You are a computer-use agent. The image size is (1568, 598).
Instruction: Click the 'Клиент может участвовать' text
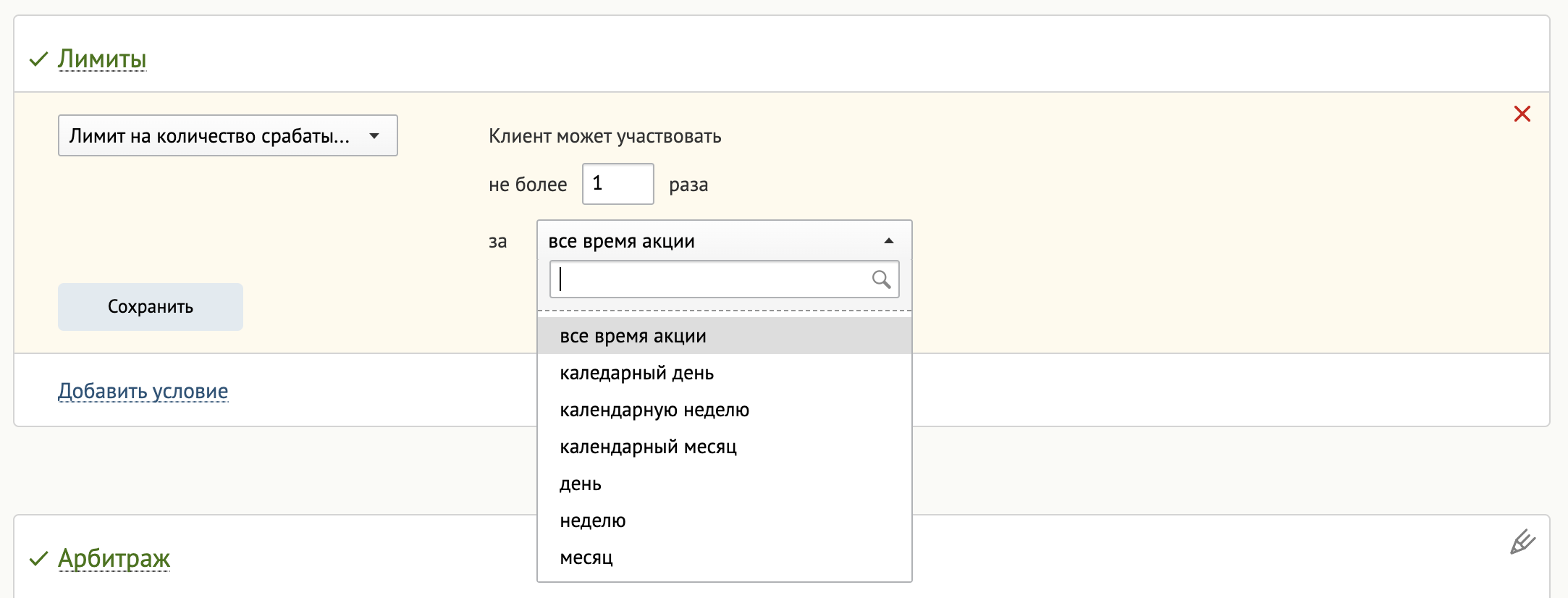pos(605,136)
